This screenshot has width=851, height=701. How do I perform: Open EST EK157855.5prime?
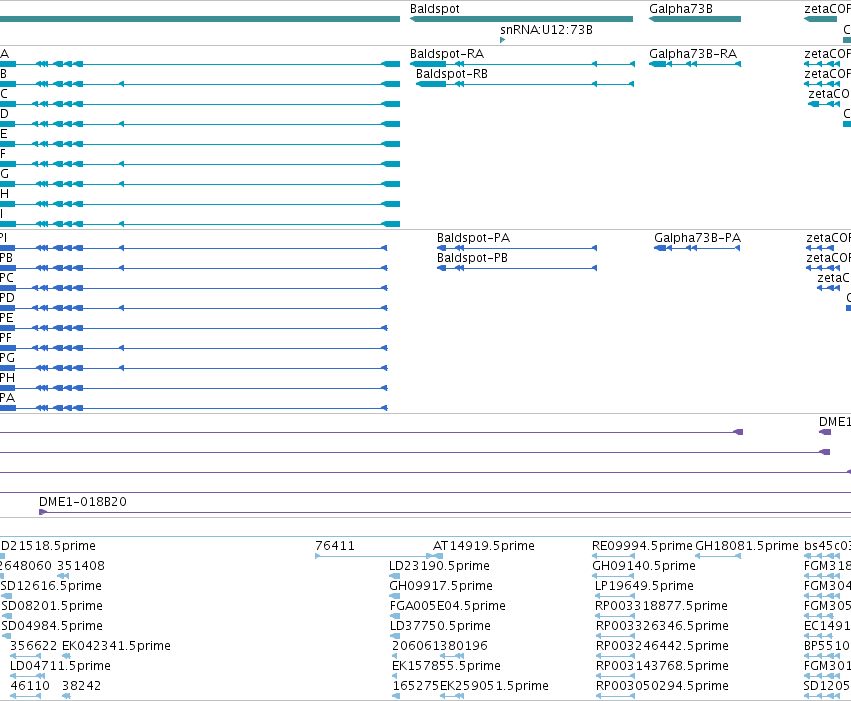[446, 666]
